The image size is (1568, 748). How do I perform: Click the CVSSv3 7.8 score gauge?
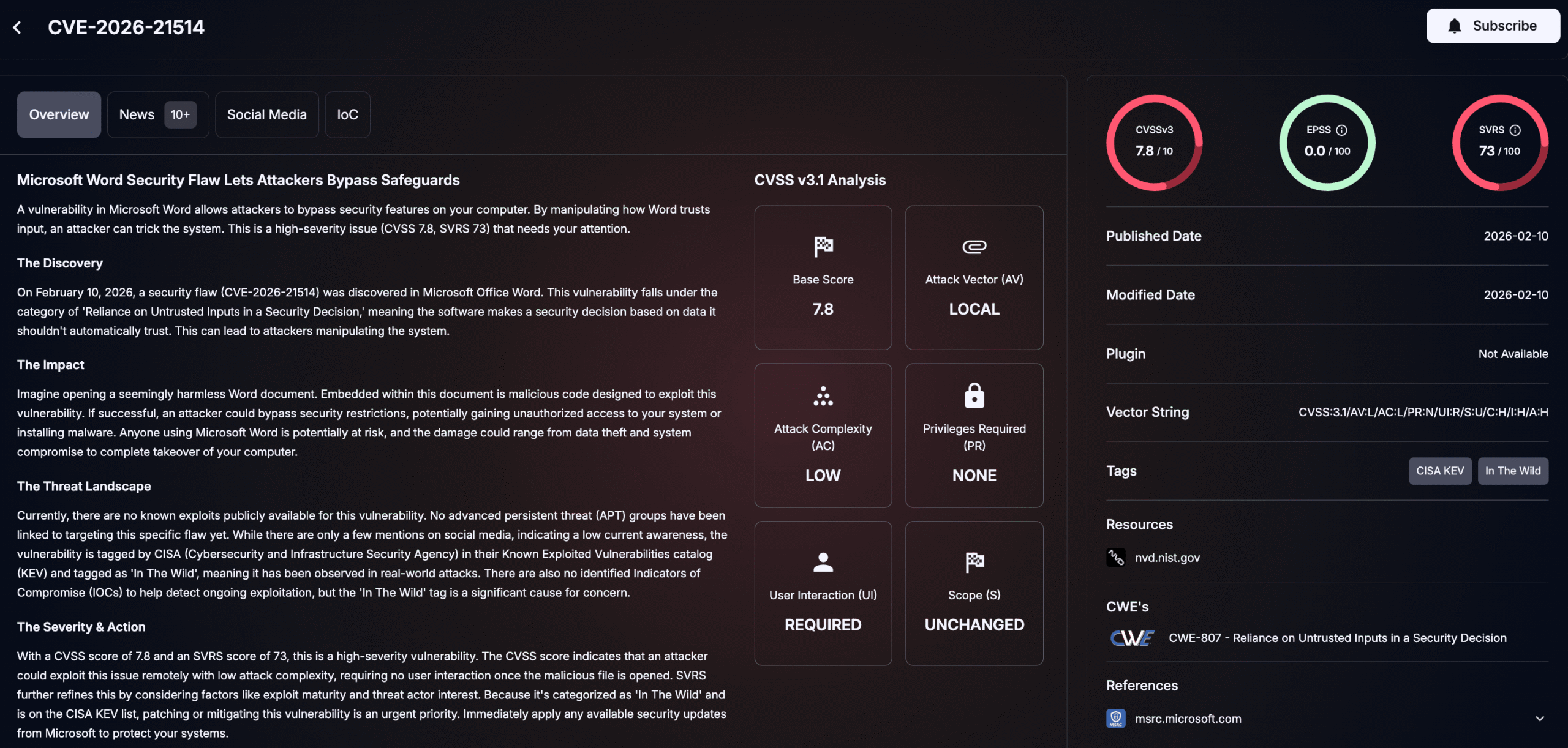(x=1154, y=143)
